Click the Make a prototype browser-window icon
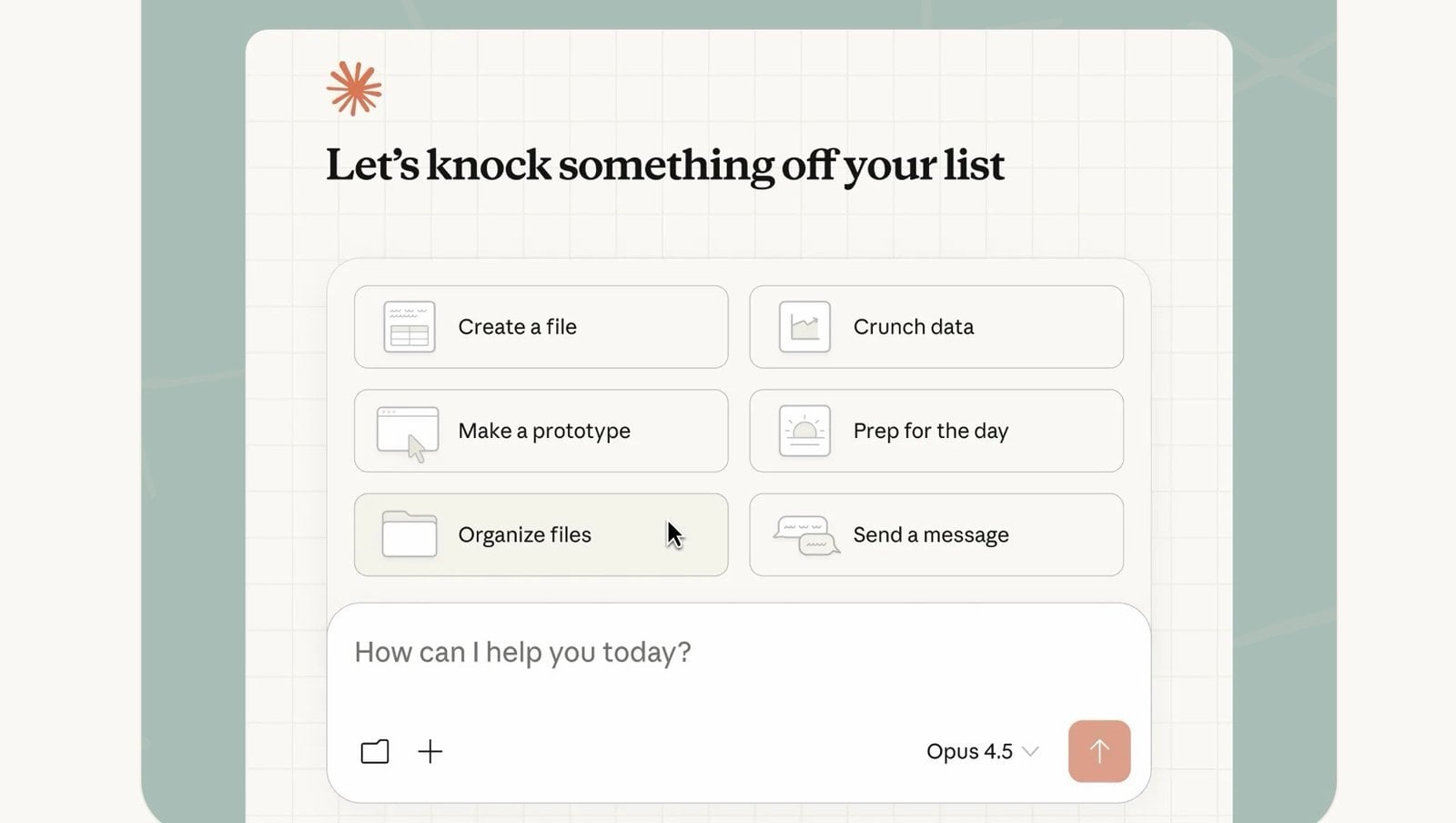This screenshot has height=823, width=1456. coord(408,430)
